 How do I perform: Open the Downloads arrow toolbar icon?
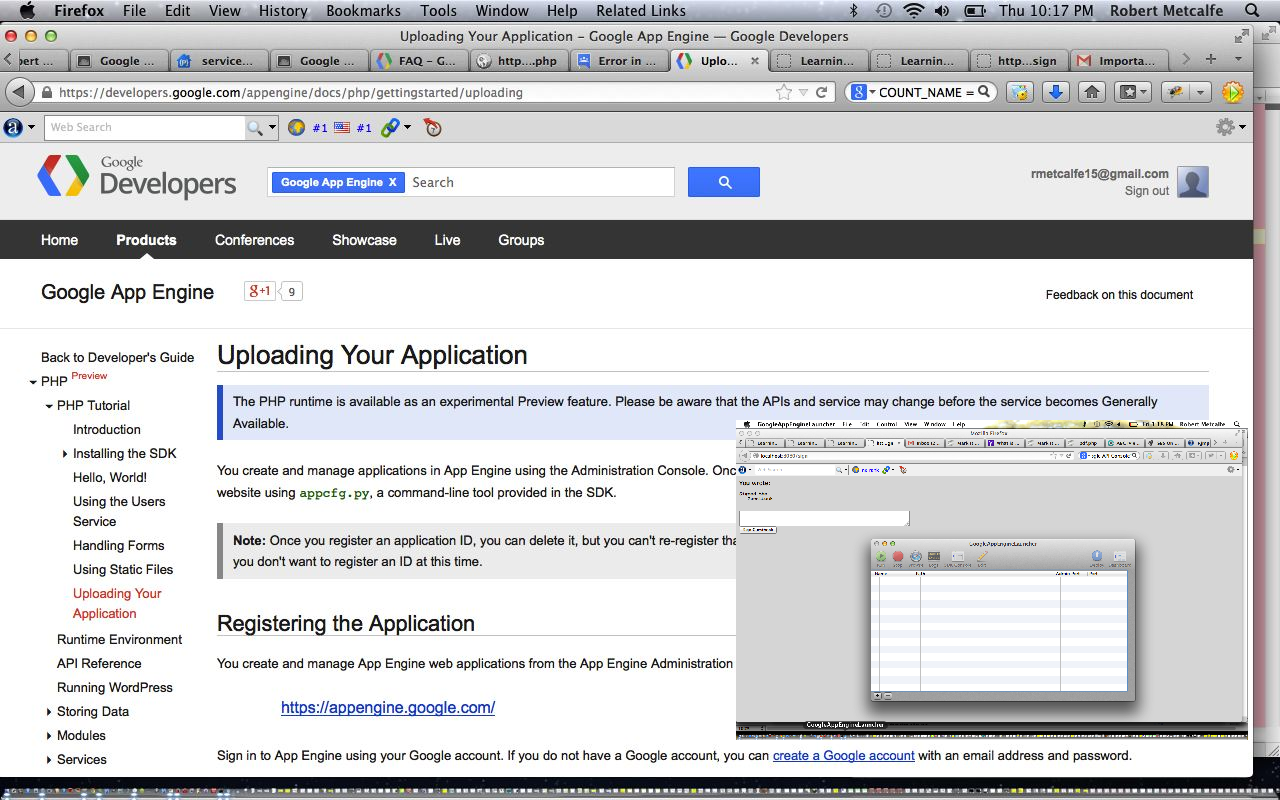click(1055, 92)
